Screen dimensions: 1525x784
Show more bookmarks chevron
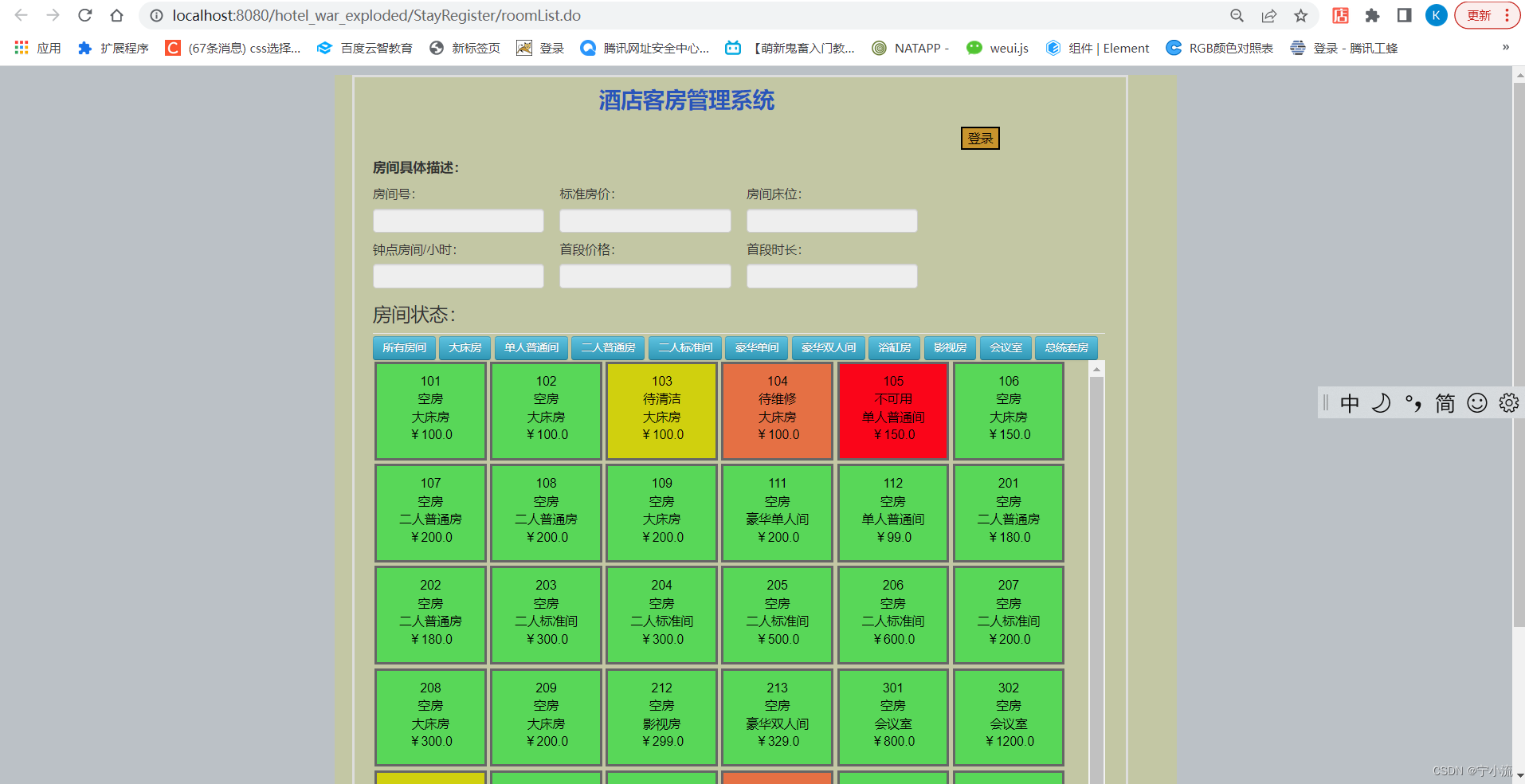tap(1505, 47)
